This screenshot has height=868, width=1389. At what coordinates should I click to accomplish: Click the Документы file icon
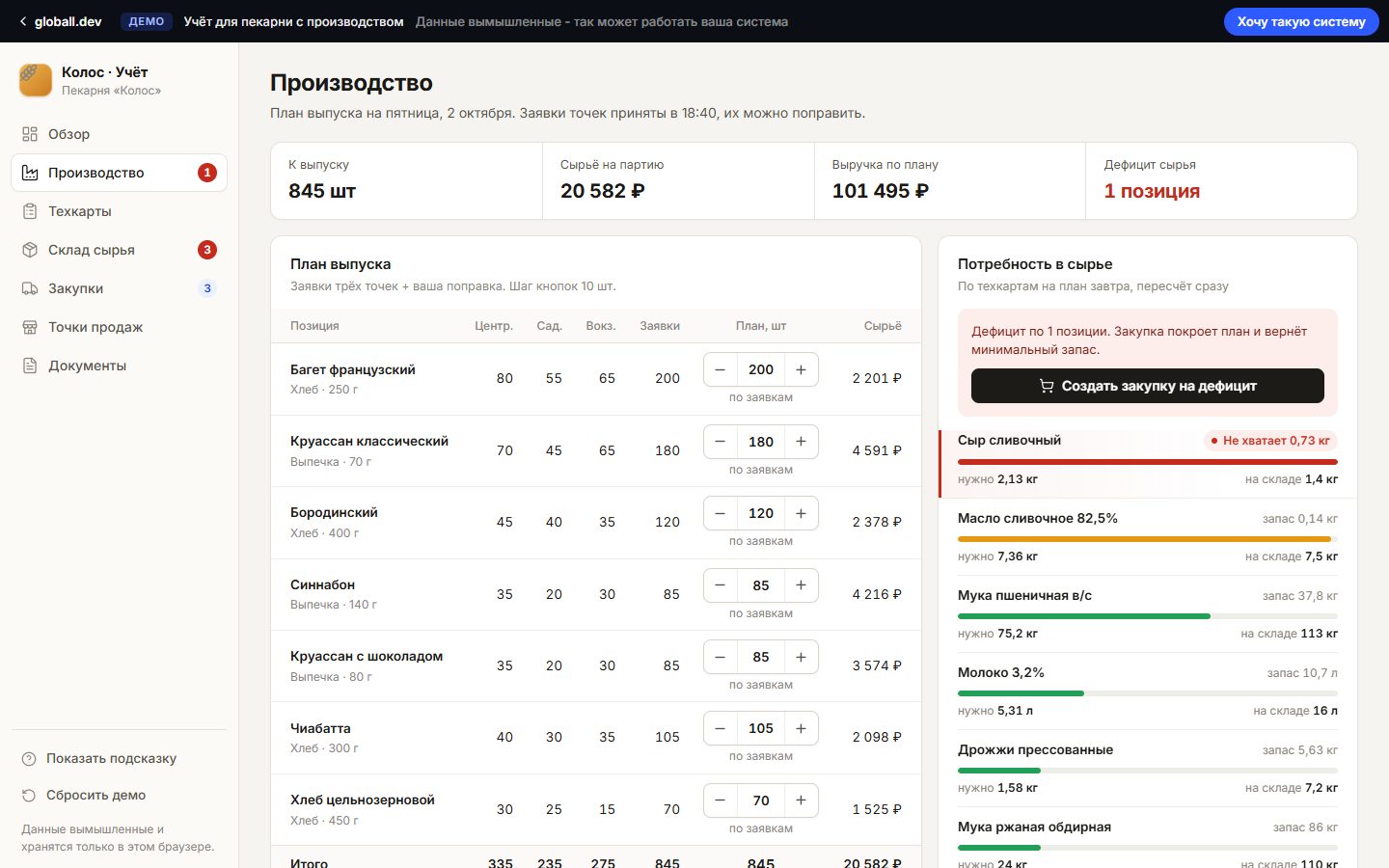30,366
